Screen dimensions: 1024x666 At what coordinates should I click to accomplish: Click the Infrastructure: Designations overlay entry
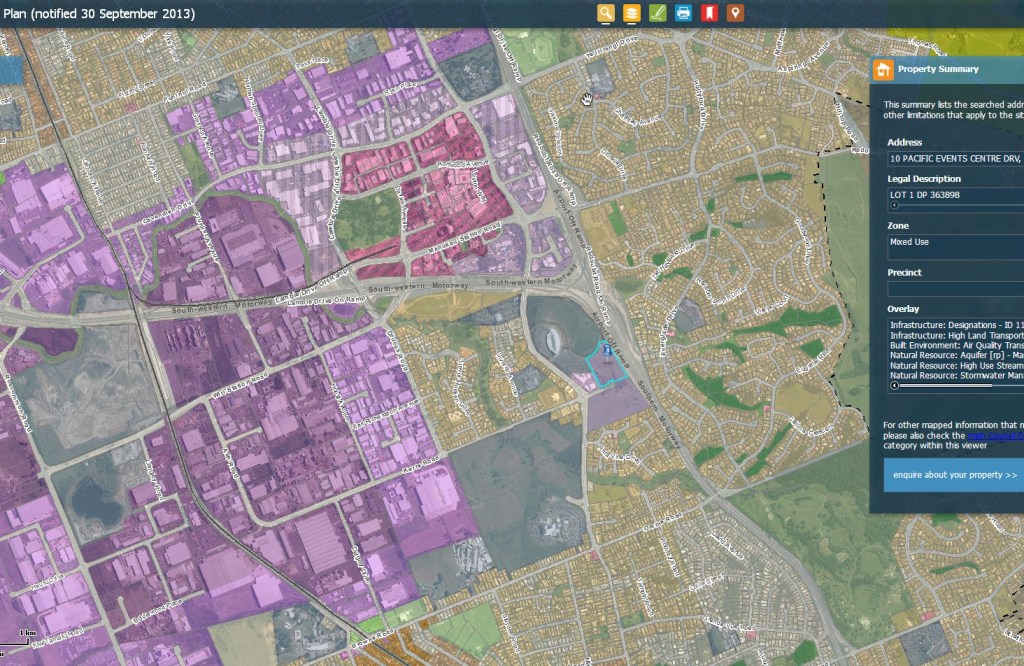pos(955,325)
